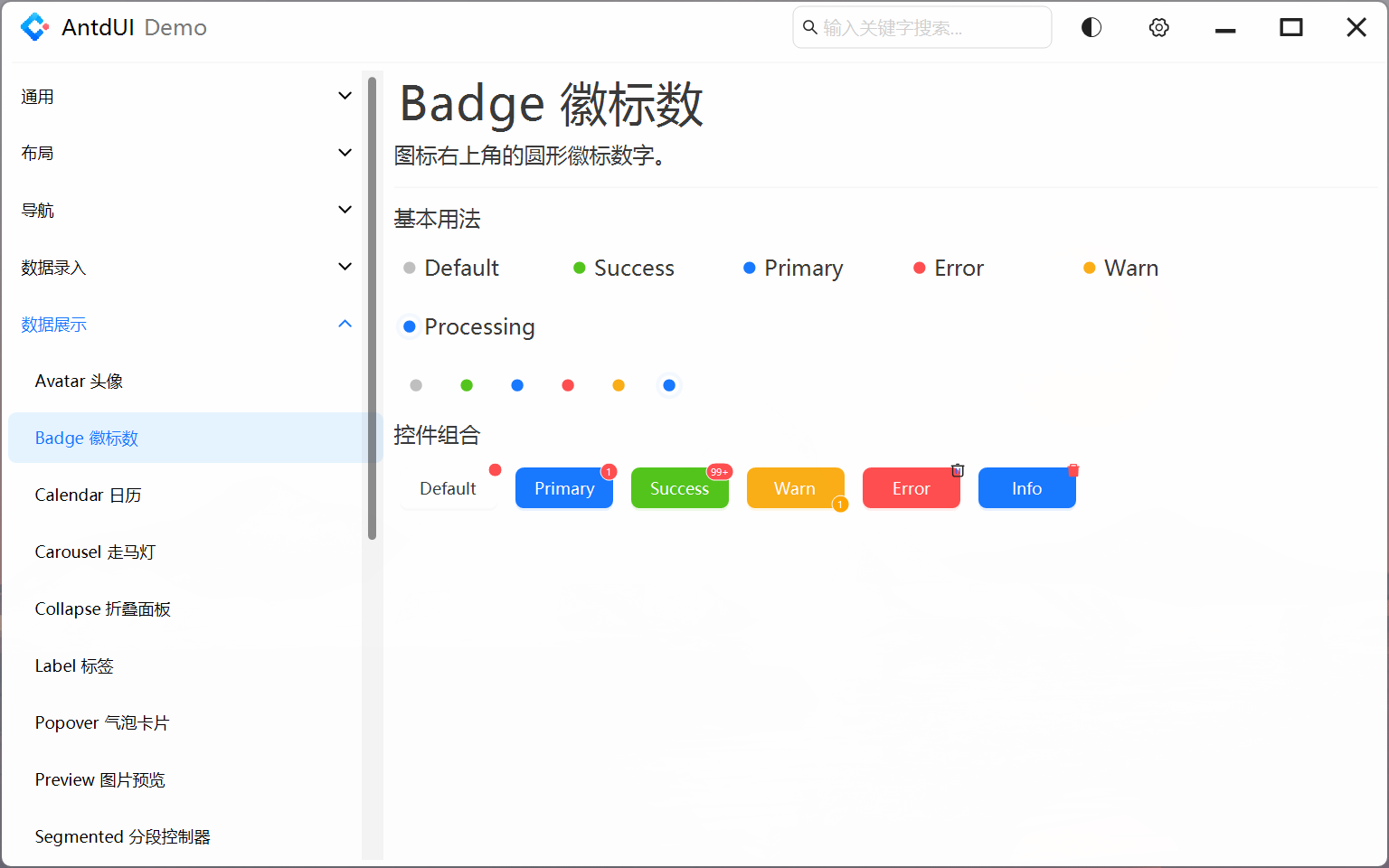Toggle the dark/light theme icon
The height and width of the screenshot is (868, 1389).
pos(1091,27)
